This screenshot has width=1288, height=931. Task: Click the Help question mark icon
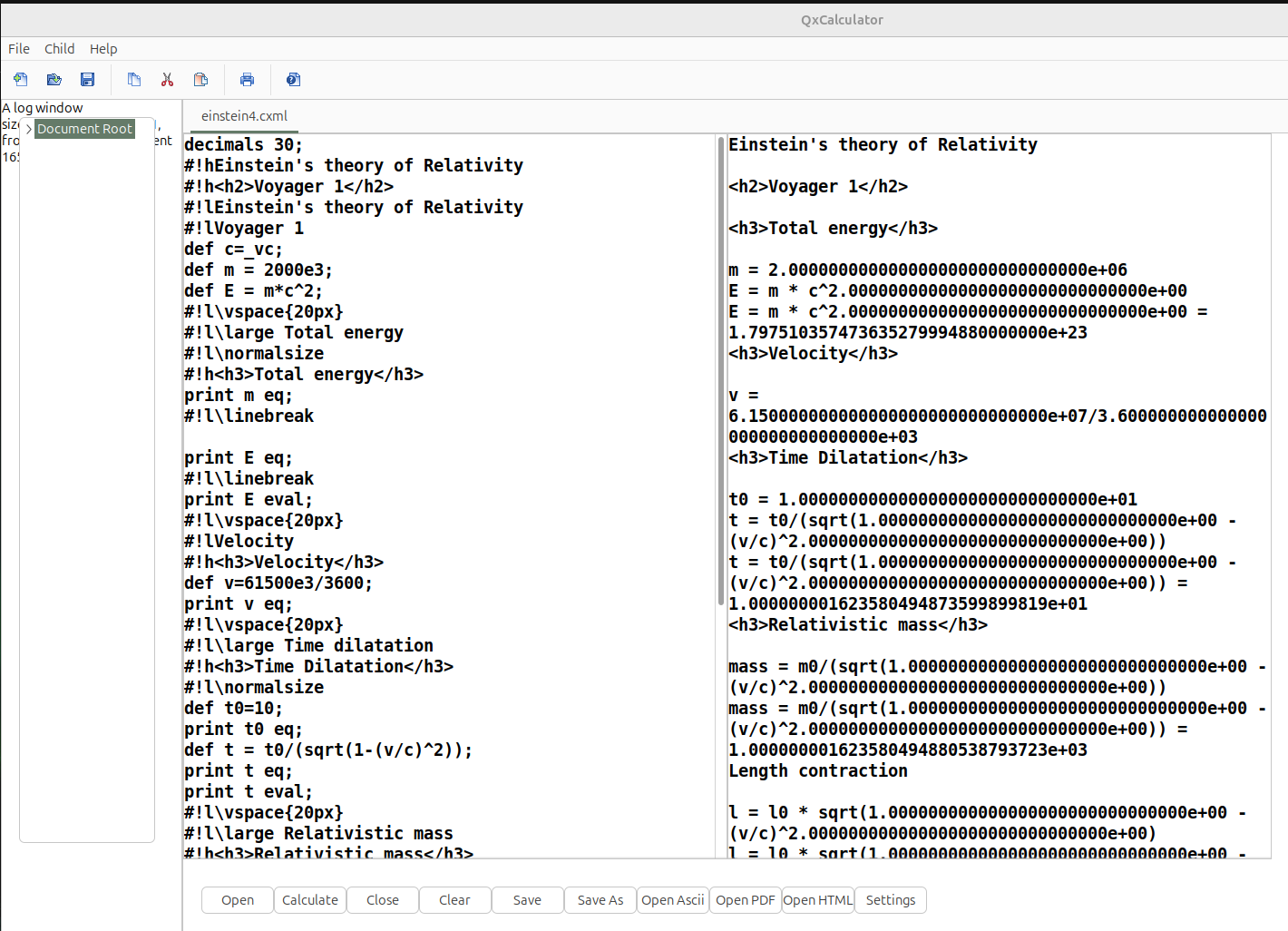(293, 80)
